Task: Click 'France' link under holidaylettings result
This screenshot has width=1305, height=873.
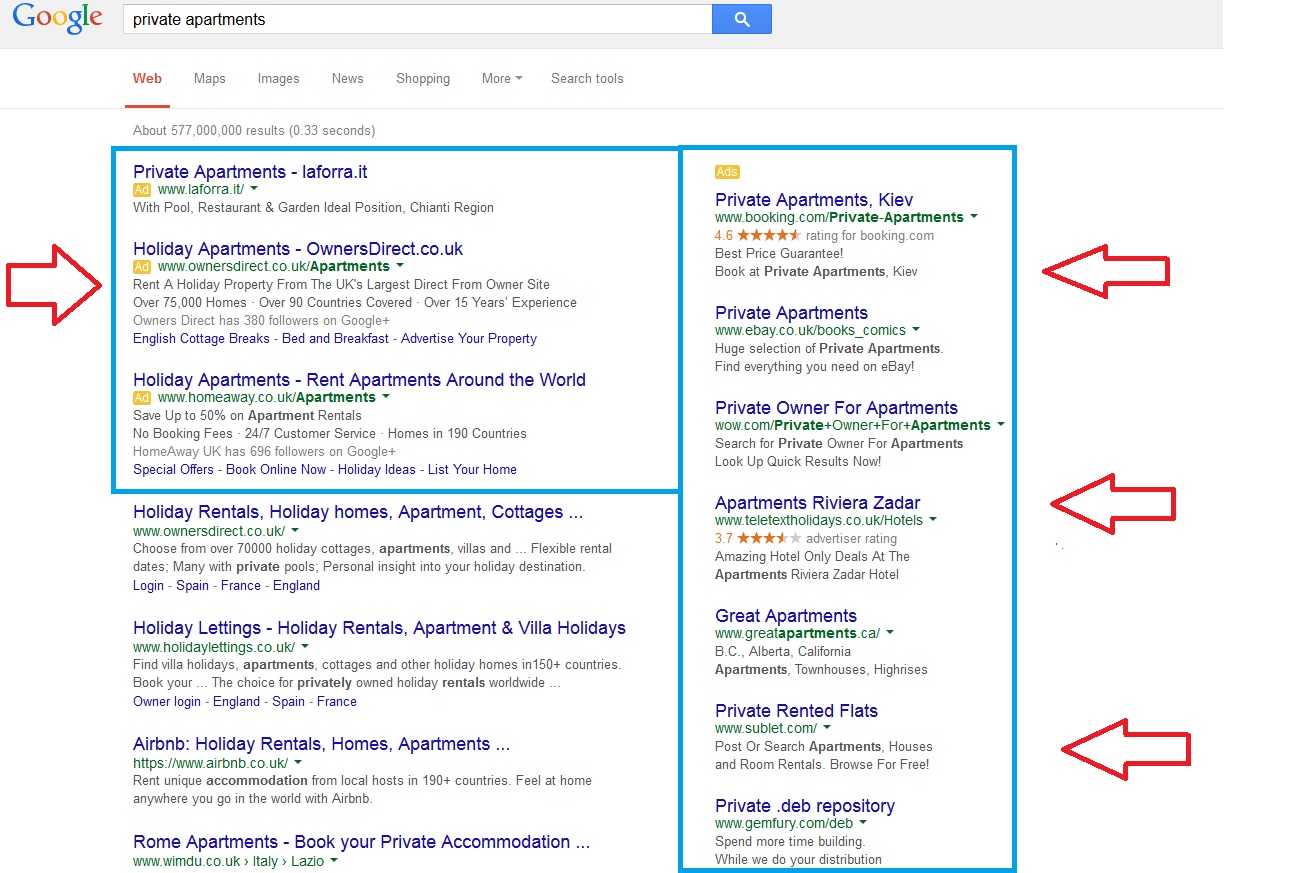Action: point(337,701)
